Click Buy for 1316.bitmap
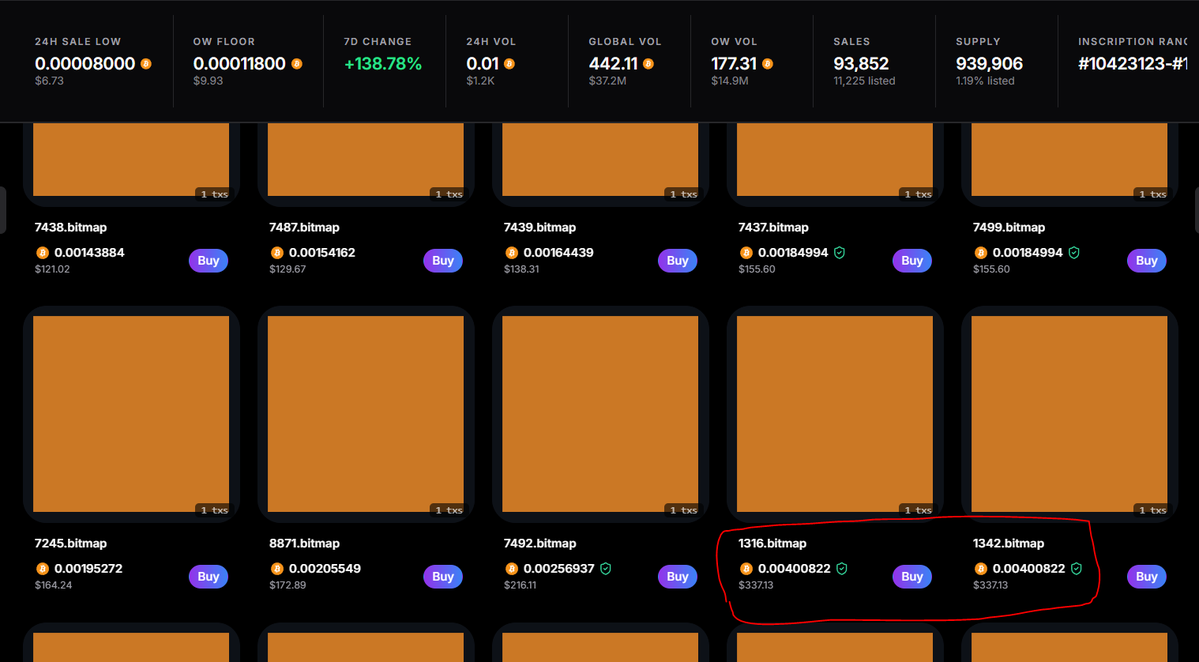This screenshot has width=1199, height=662. (911, 576)
